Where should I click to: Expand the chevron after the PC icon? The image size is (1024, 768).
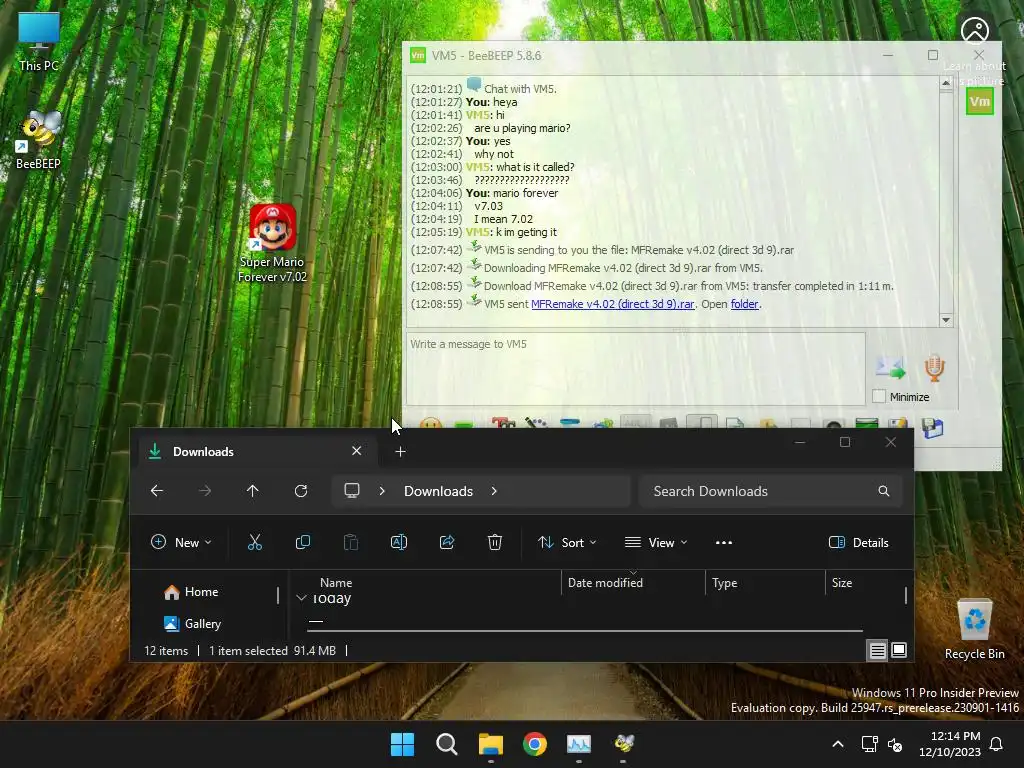(x=382, y=490)
